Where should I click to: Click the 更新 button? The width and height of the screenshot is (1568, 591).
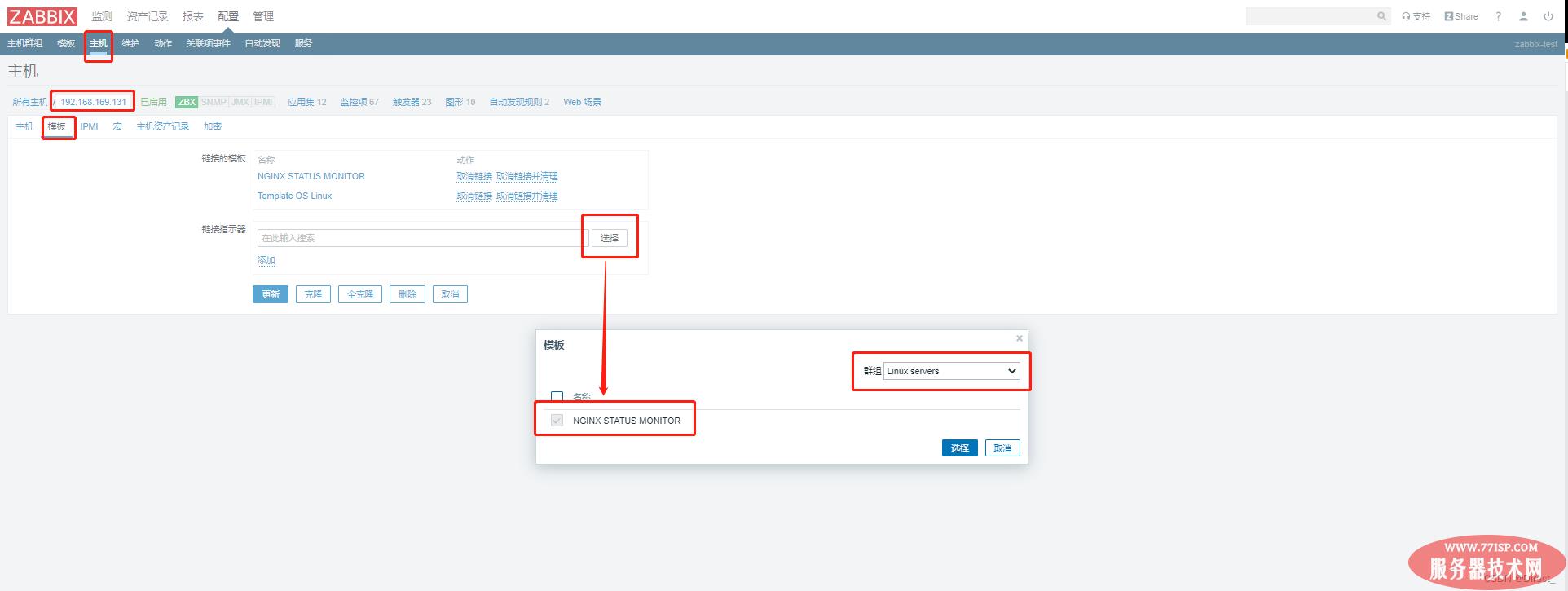coord(271,294)
